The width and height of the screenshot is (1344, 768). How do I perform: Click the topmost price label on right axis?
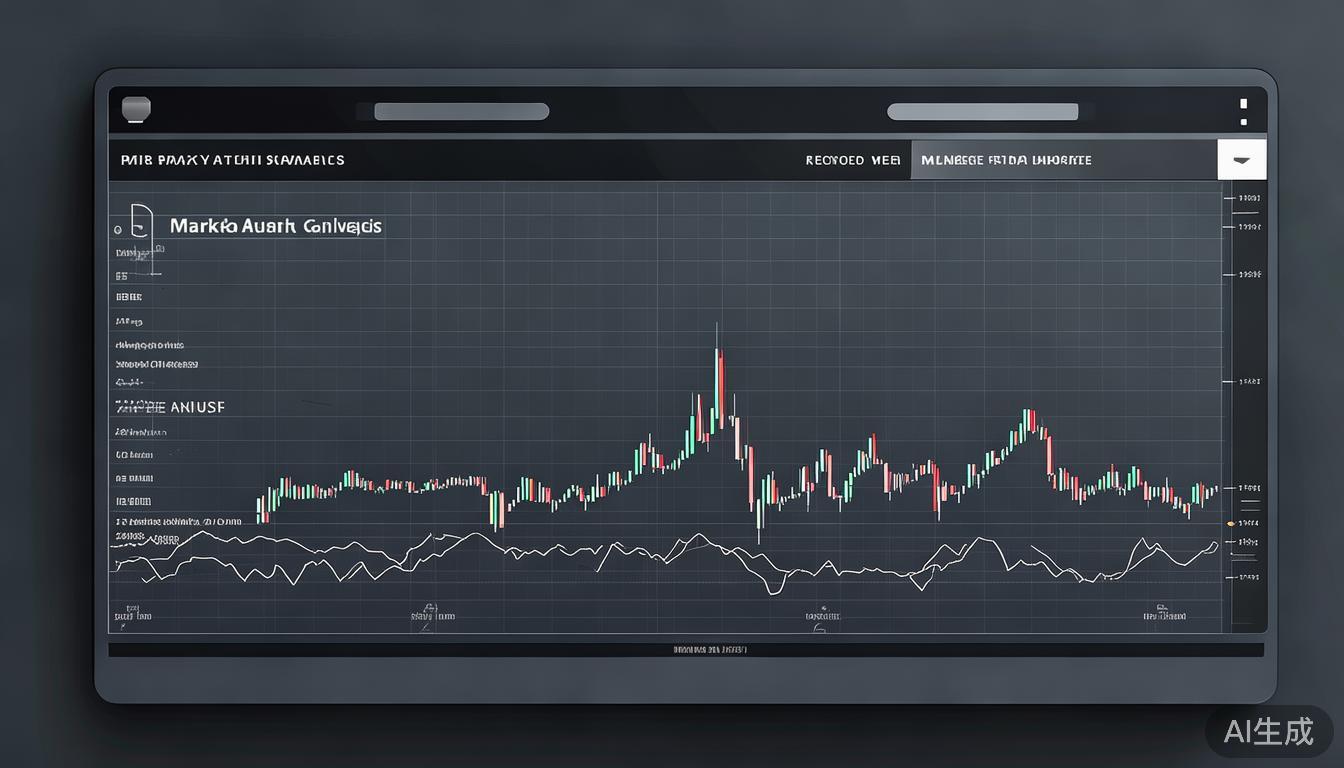tap(1248, 198)
